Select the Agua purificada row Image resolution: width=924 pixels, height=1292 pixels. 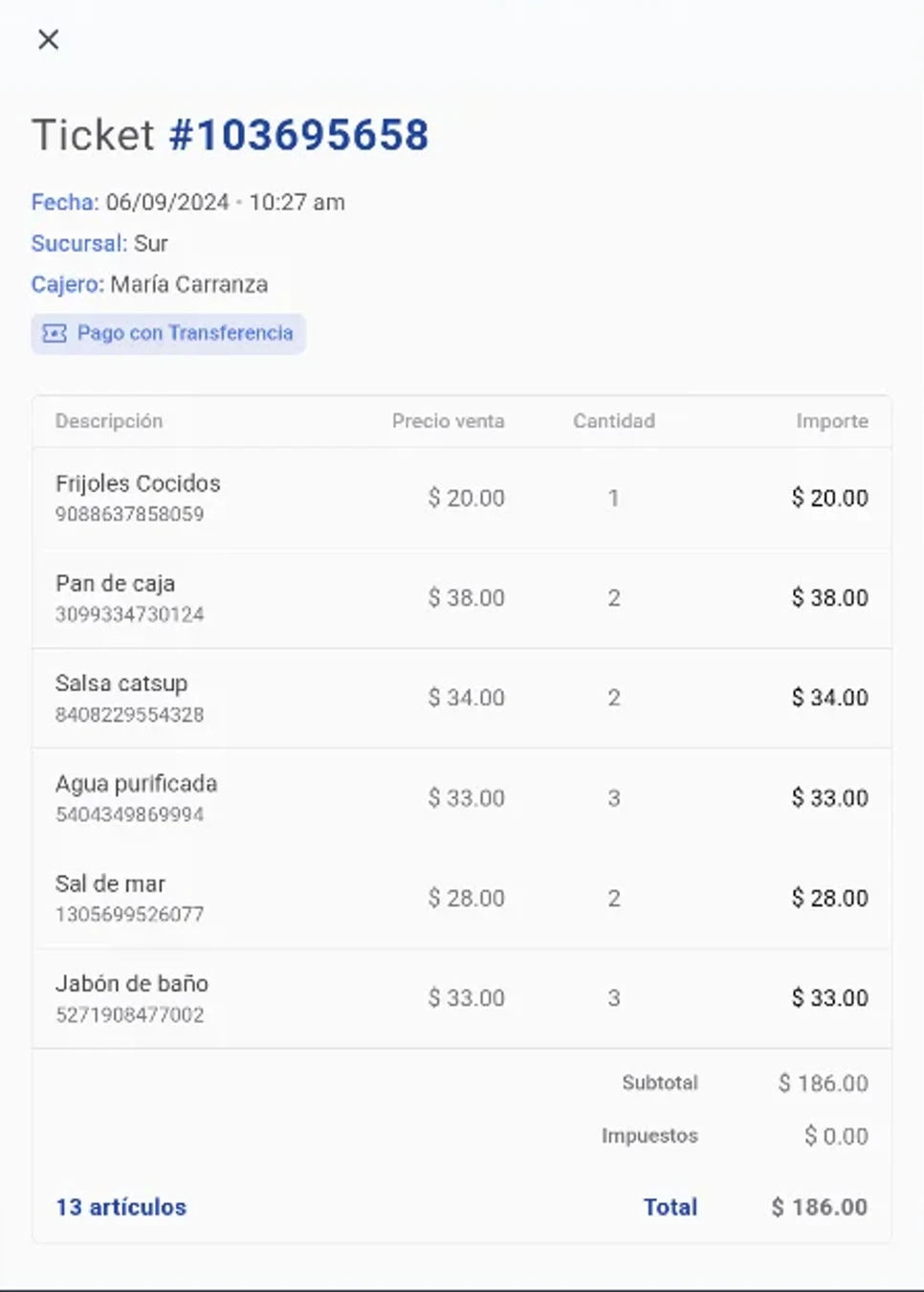(461, 798)
